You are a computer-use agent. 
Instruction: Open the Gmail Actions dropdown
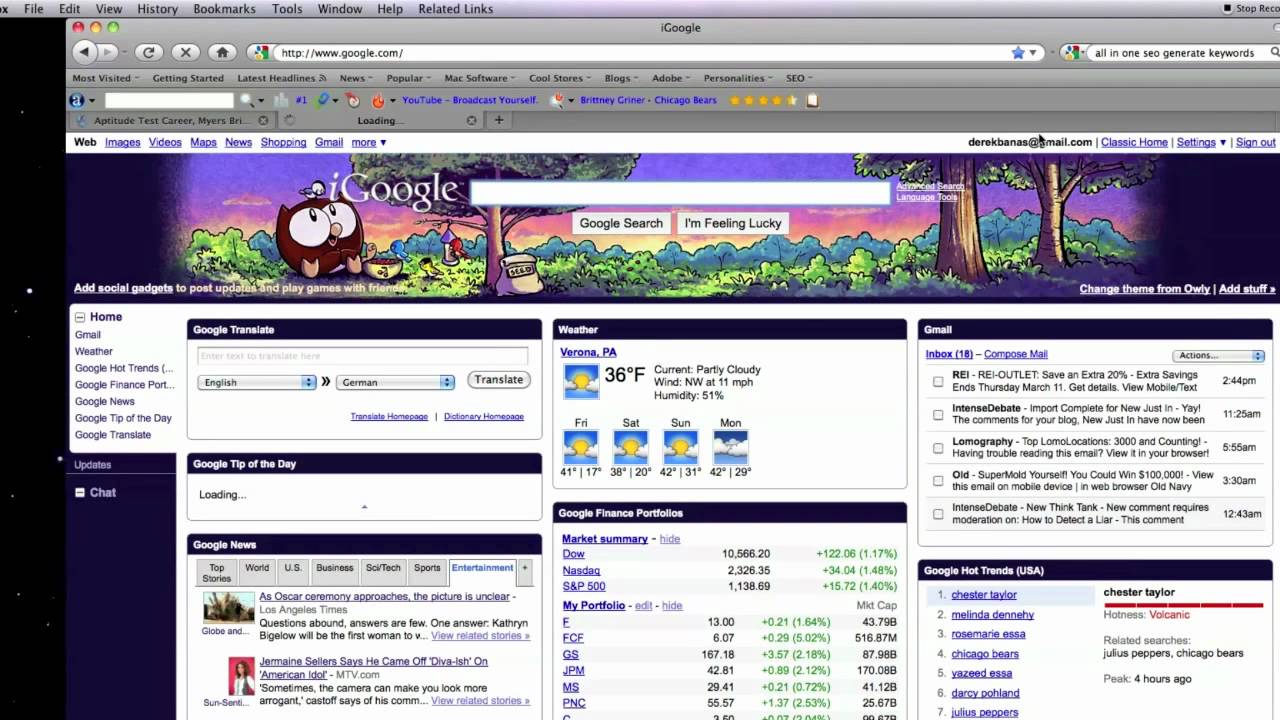coord(1218,355)
